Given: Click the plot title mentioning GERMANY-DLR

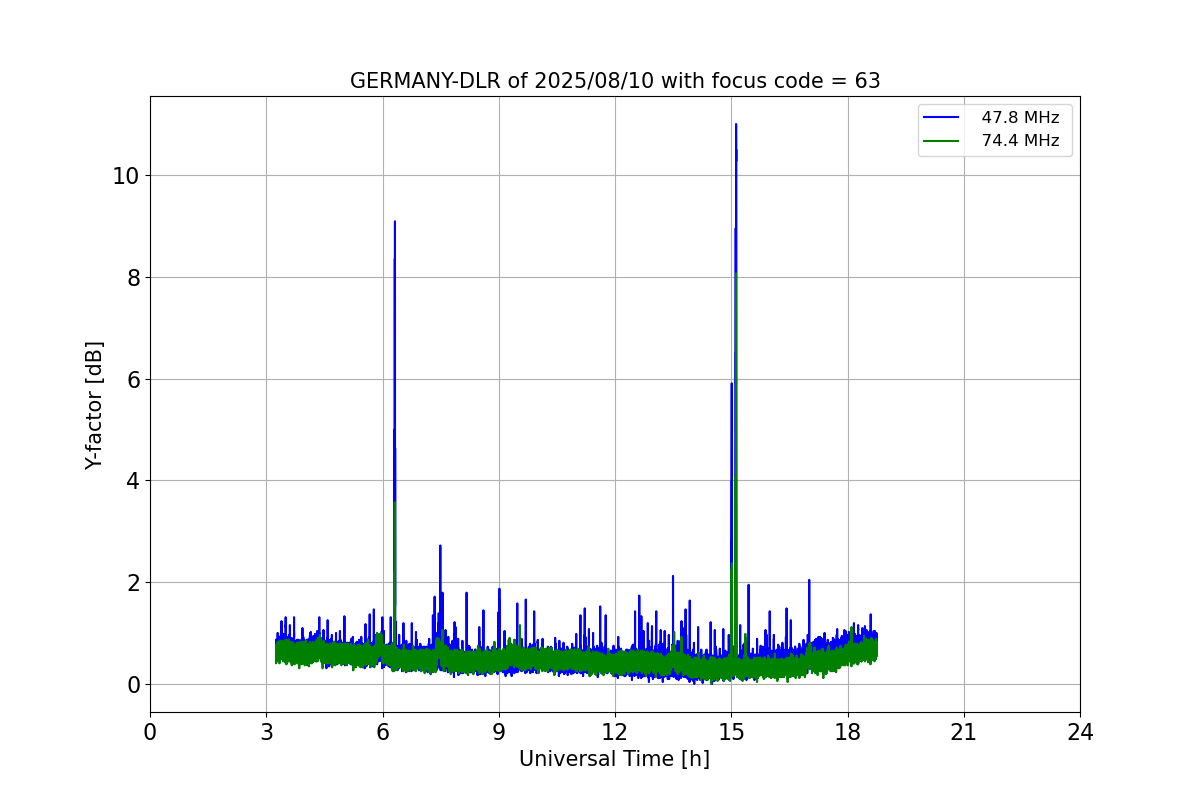Looking at the screenshot, I should 615,81.
